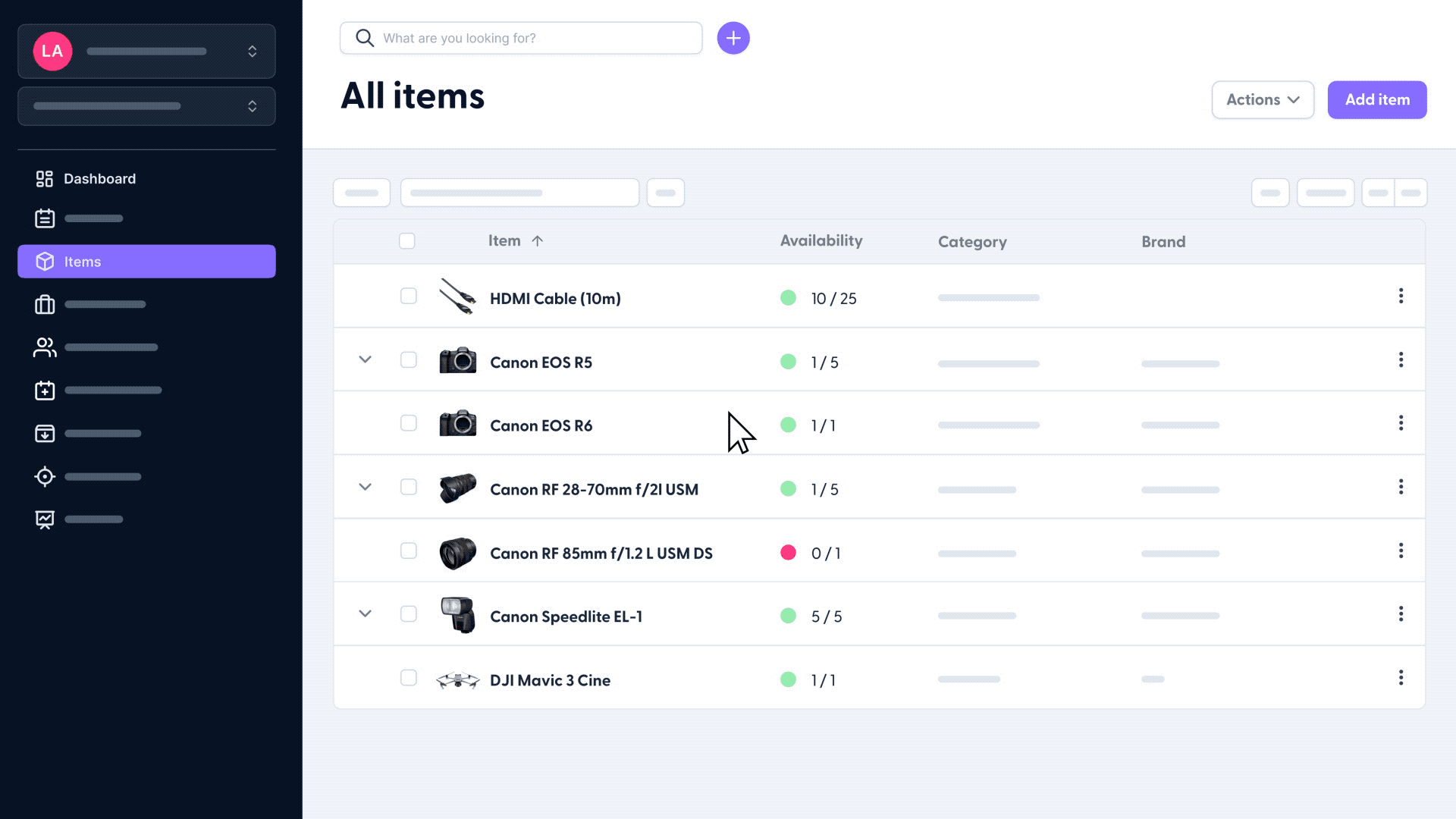1456x819 pixels.
Task: Sort by Availability column header
Action: point(821,240)
